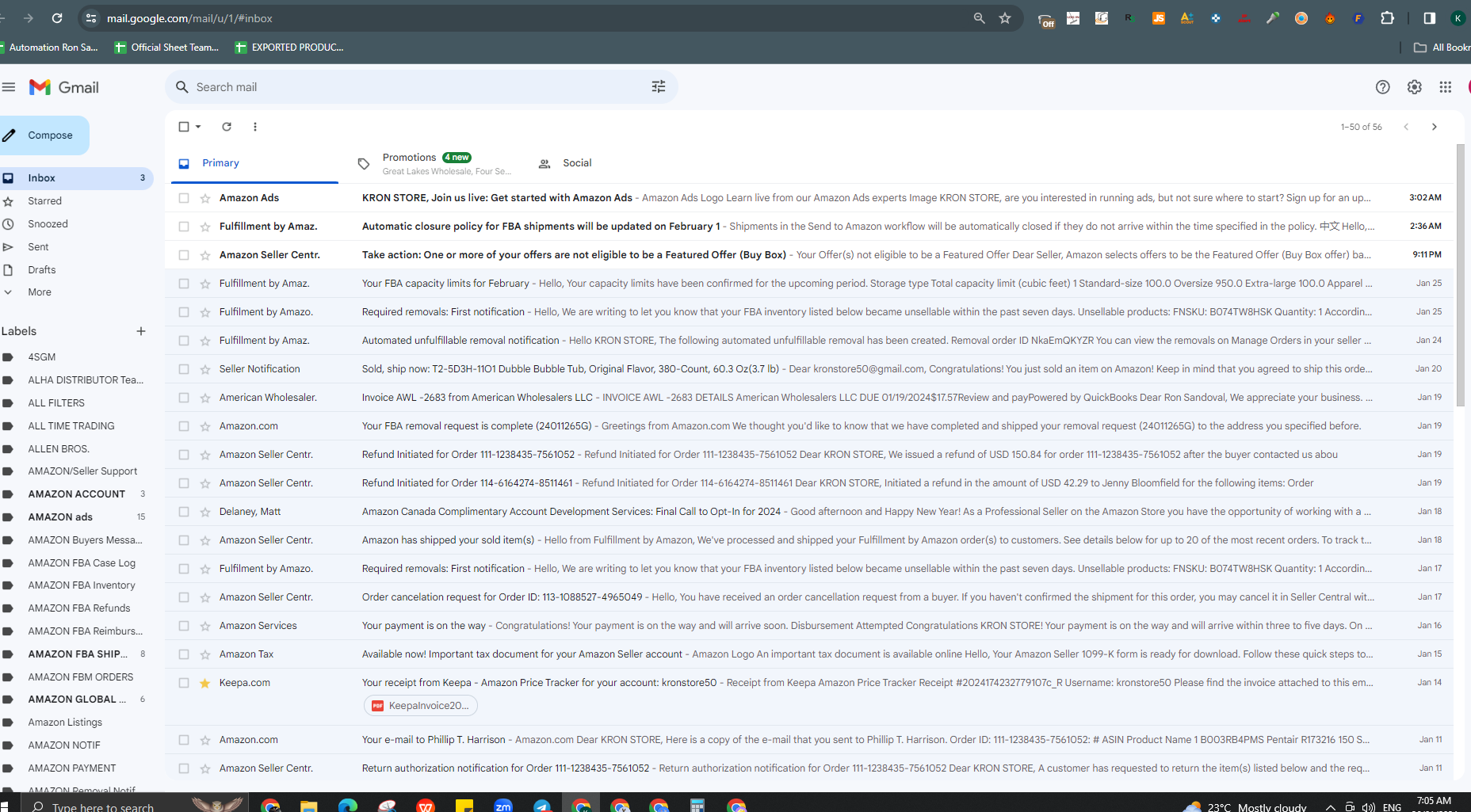Select the Amazon Ads email checkbox

pos(184,198)
